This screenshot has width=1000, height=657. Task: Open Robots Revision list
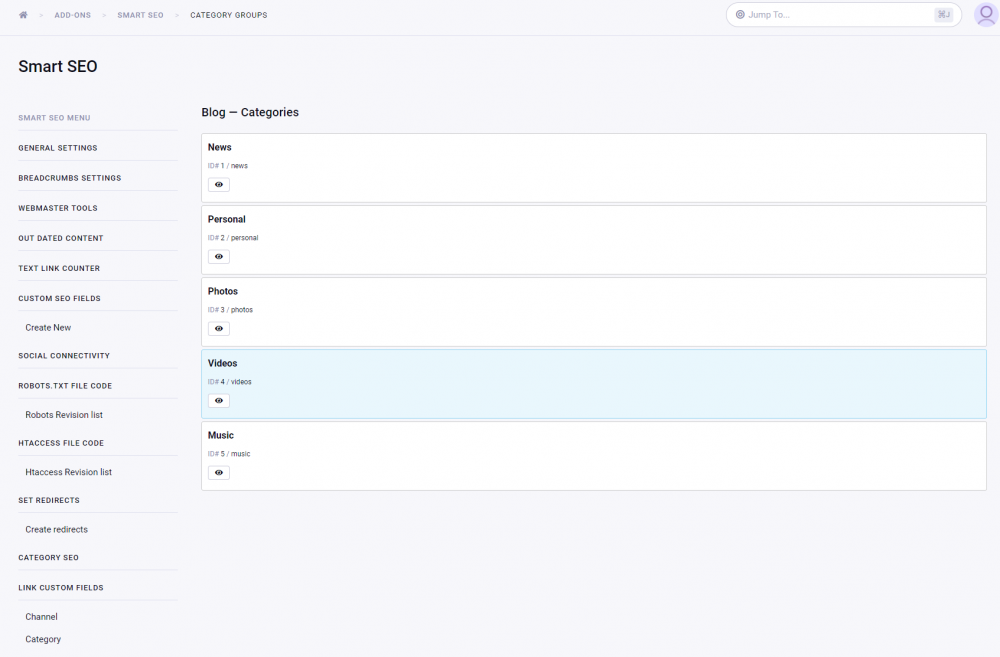[64, 414]
